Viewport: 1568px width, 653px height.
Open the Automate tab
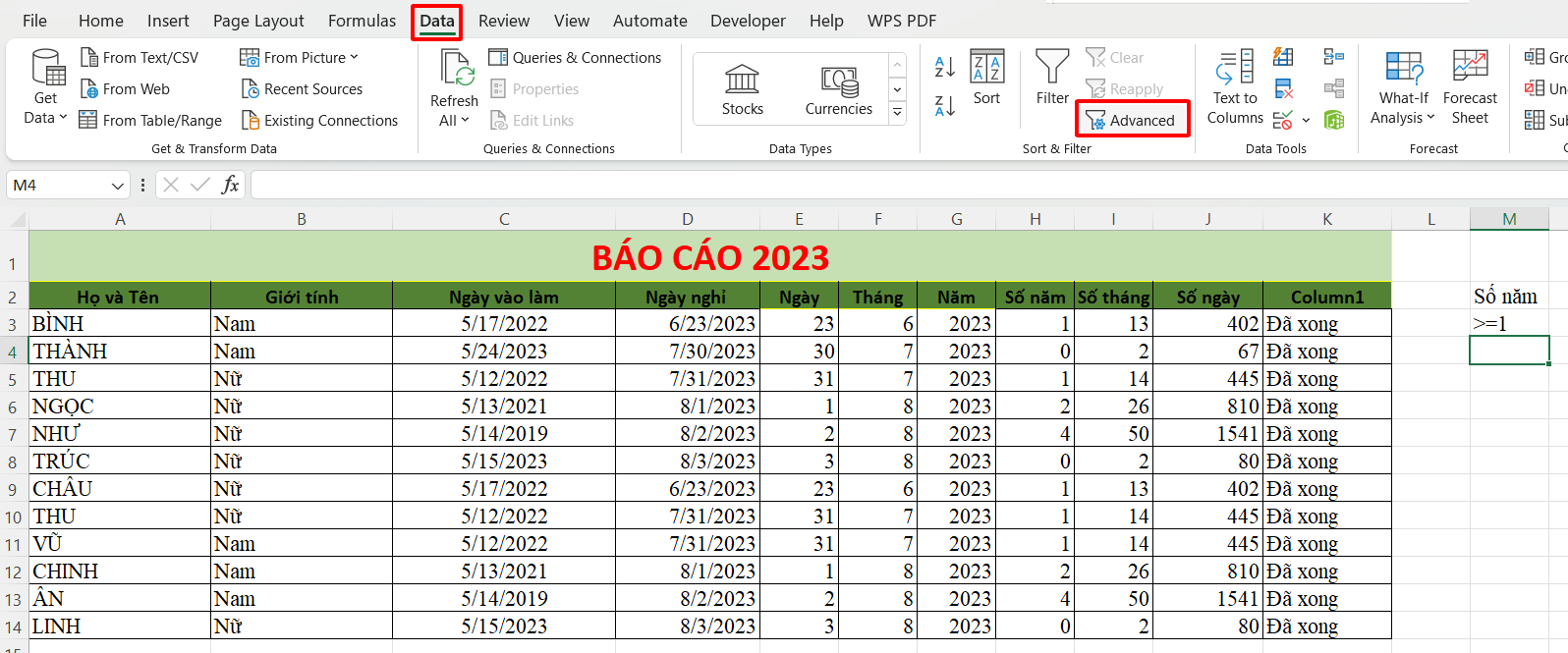pyautogui.click(x=650, y=21)
